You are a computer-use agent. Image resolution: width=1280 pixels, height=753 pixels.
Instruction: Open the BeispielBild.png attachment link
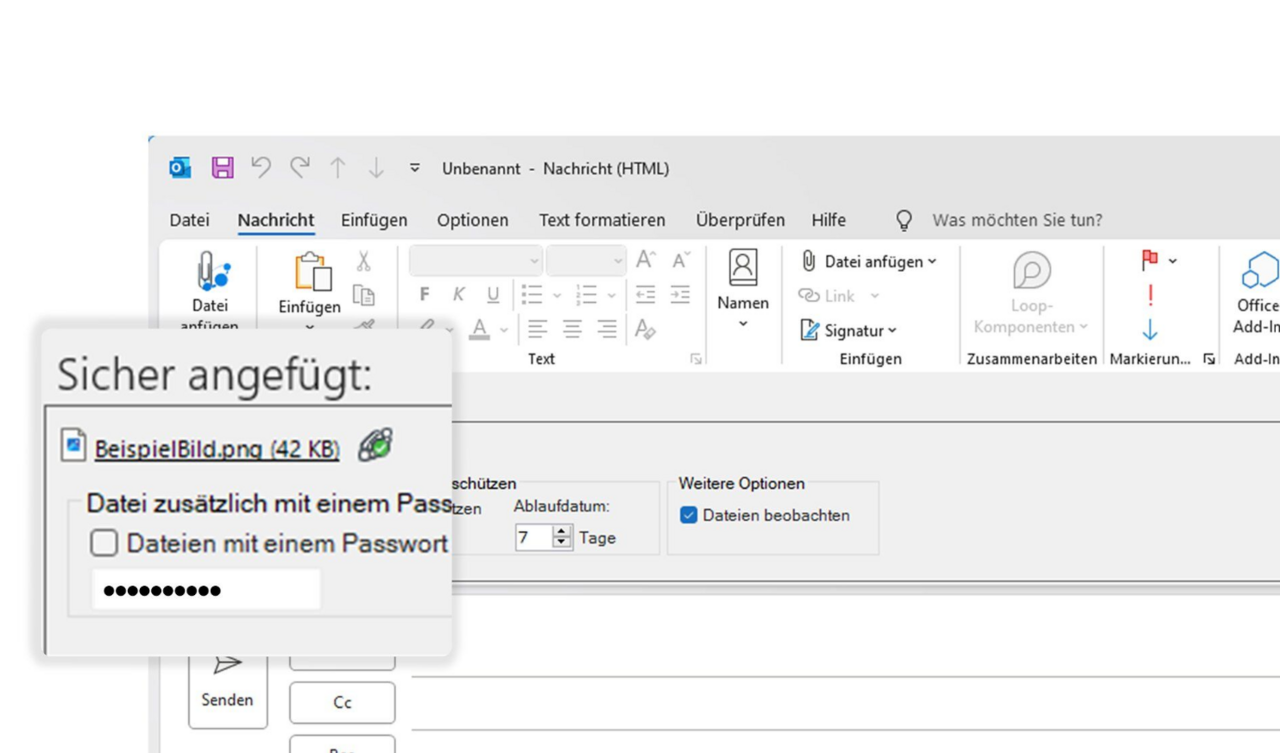217,449
